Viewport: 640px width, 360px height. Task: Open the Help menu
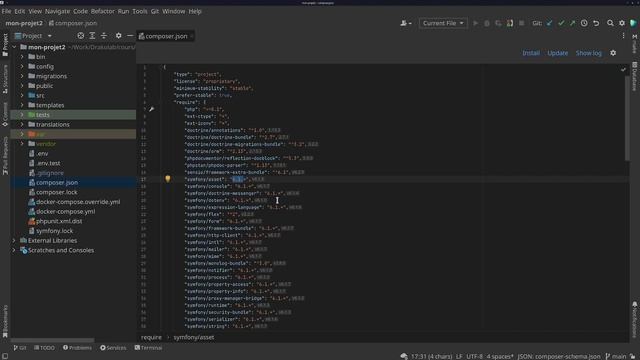195,11
